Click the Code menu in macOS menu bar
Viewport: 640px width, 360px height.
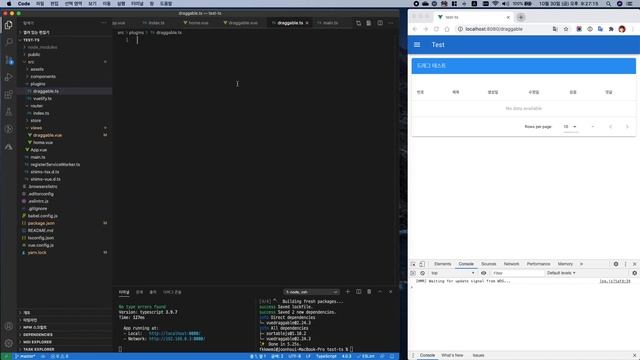(24, 4)
